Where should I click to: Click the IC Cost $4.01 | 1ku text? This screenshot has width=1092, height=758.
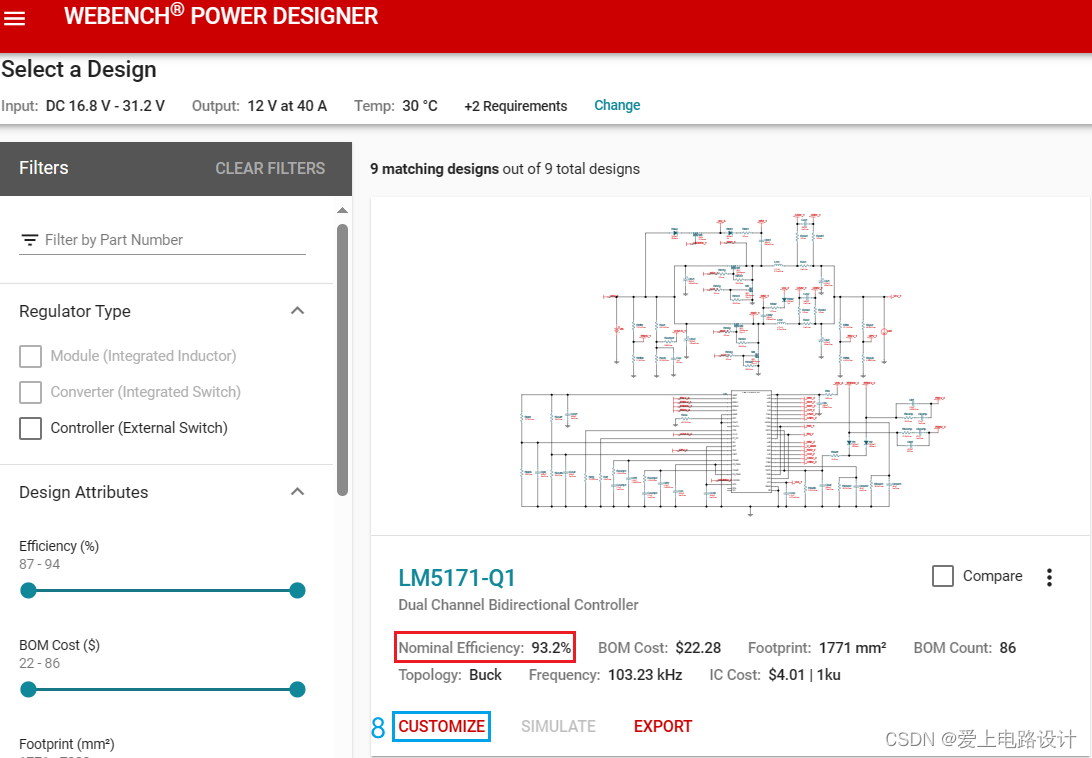pyautogui.click(x=775, y=675)
